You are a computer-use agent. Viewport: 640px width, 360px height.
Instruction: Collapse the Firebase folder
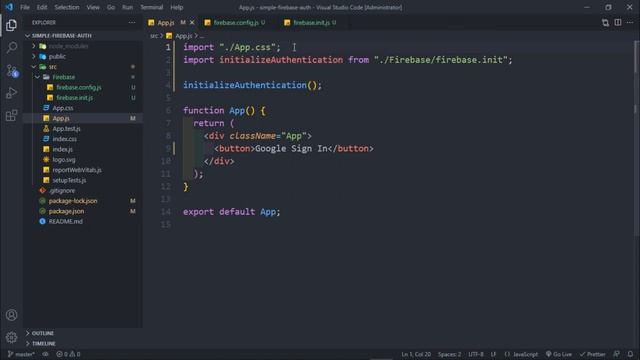[83, 77]
